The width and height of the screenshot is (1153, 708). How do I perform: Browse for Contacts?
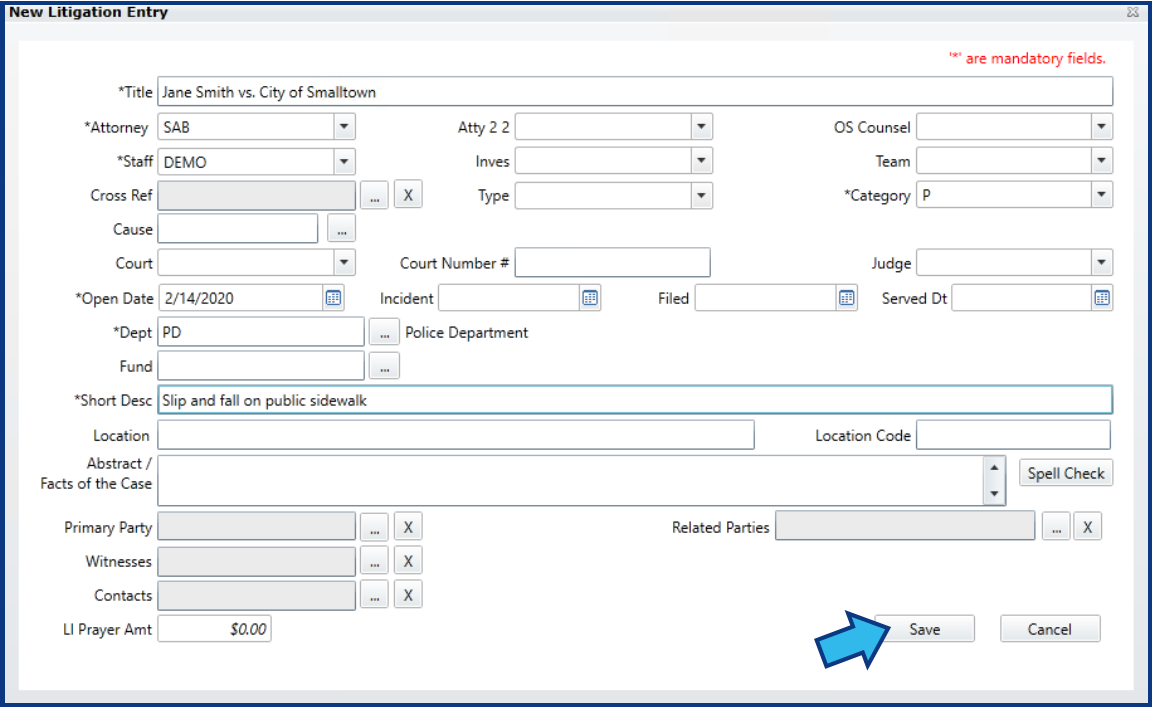[x=374, y=596]
